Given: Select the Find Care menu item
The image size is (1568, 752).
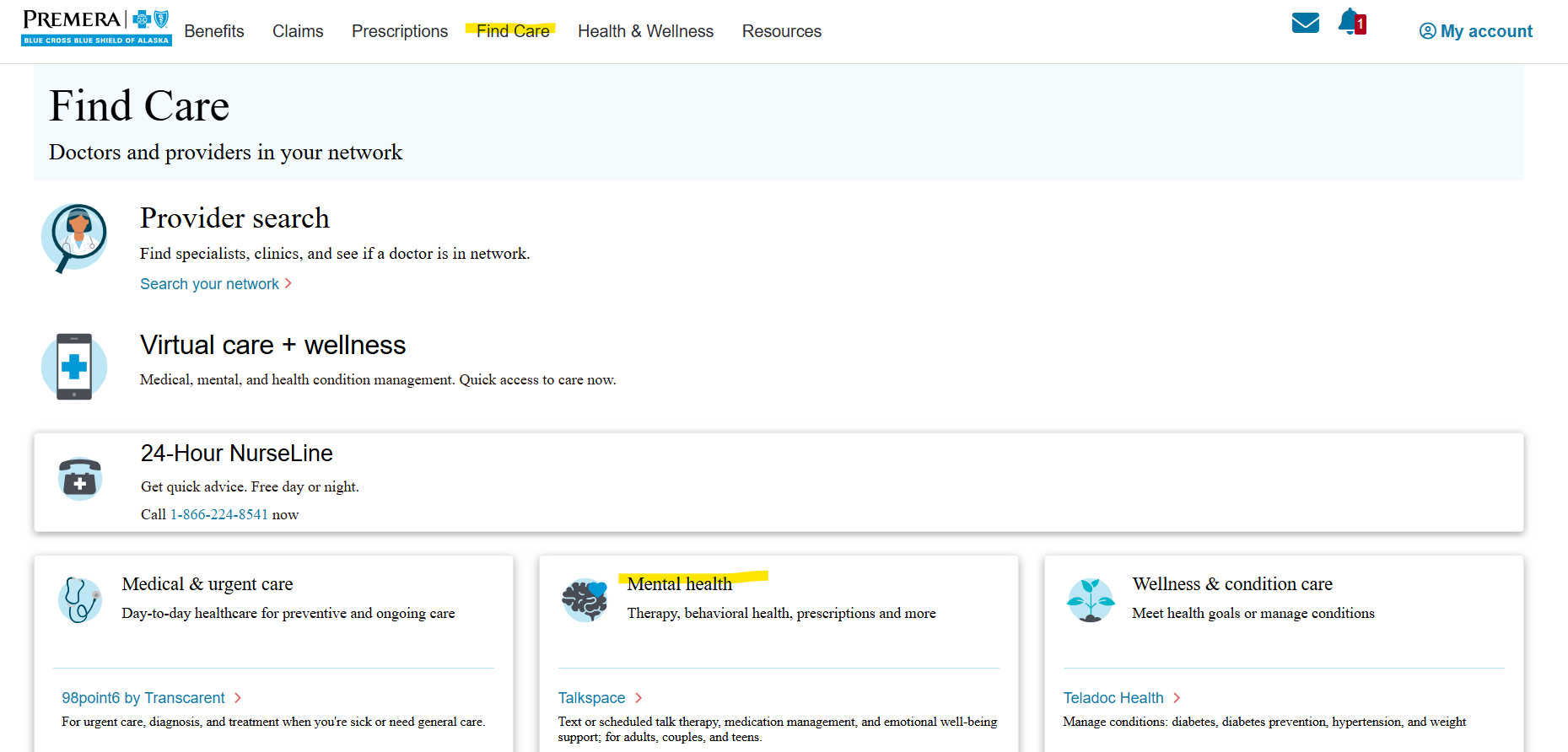Looking at the screenshot, I should coord(513,31).
